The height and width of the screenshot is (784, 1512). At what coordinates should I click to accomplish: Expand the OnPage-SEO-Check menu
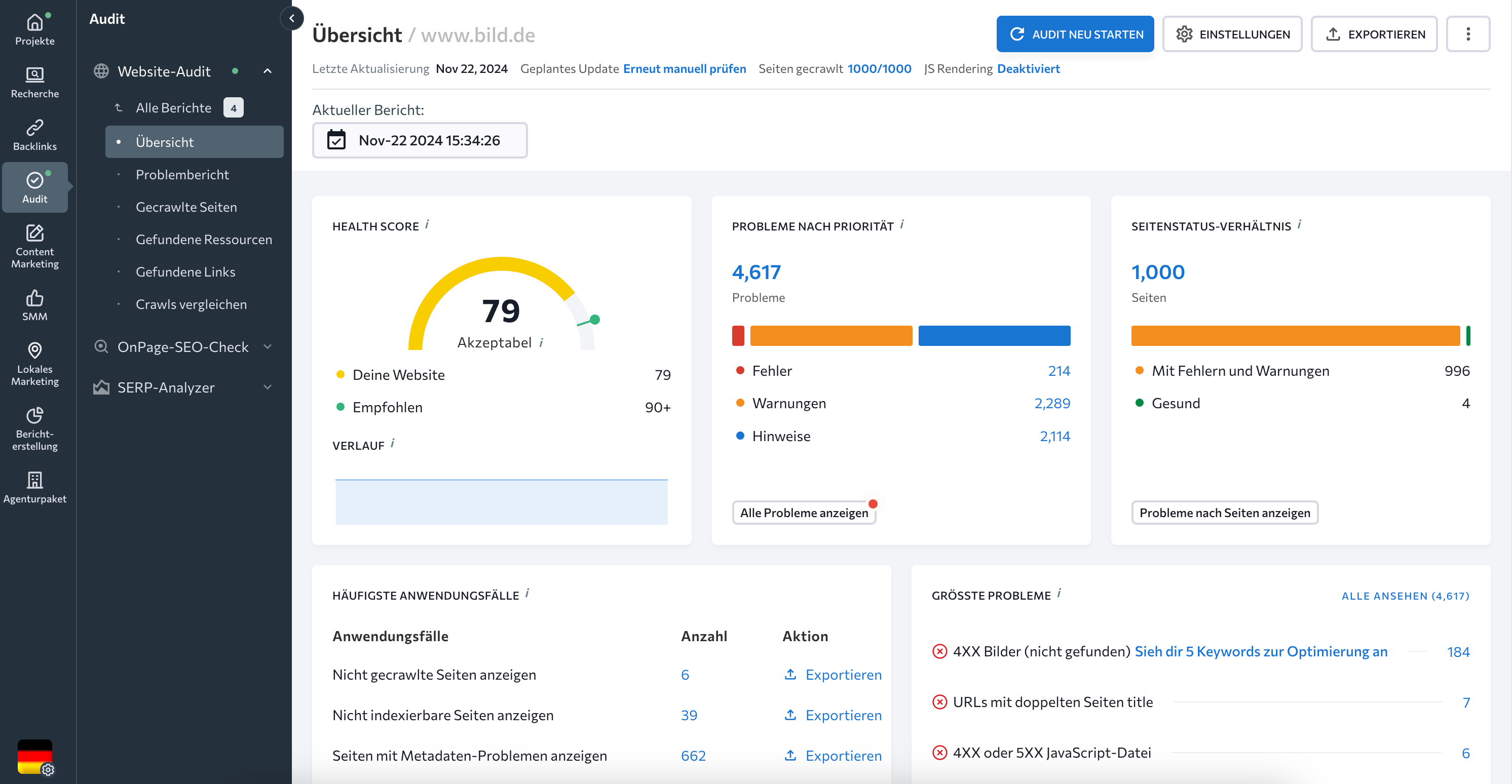(x=267, y=347)
